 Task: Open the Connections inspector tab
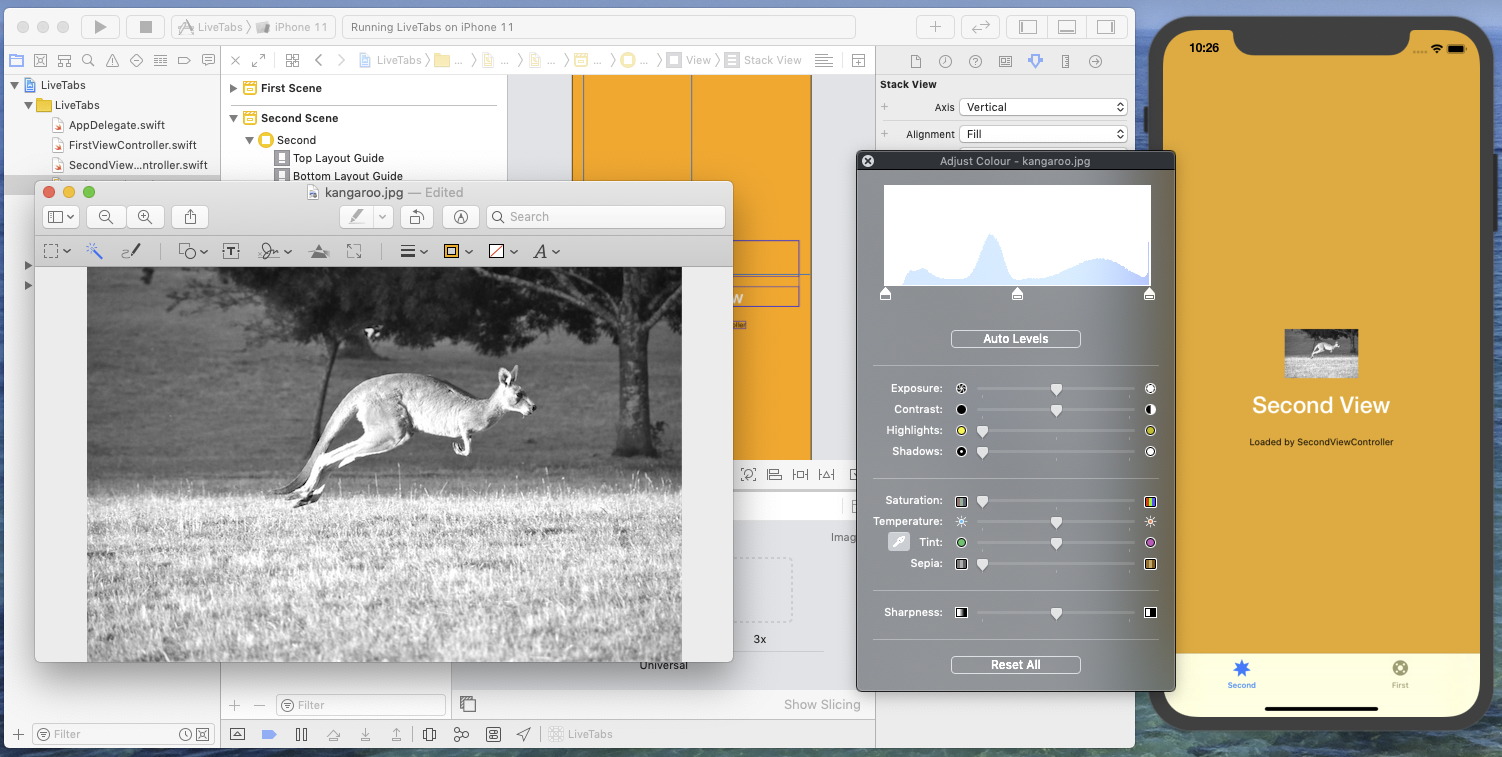coord(1095,61)
